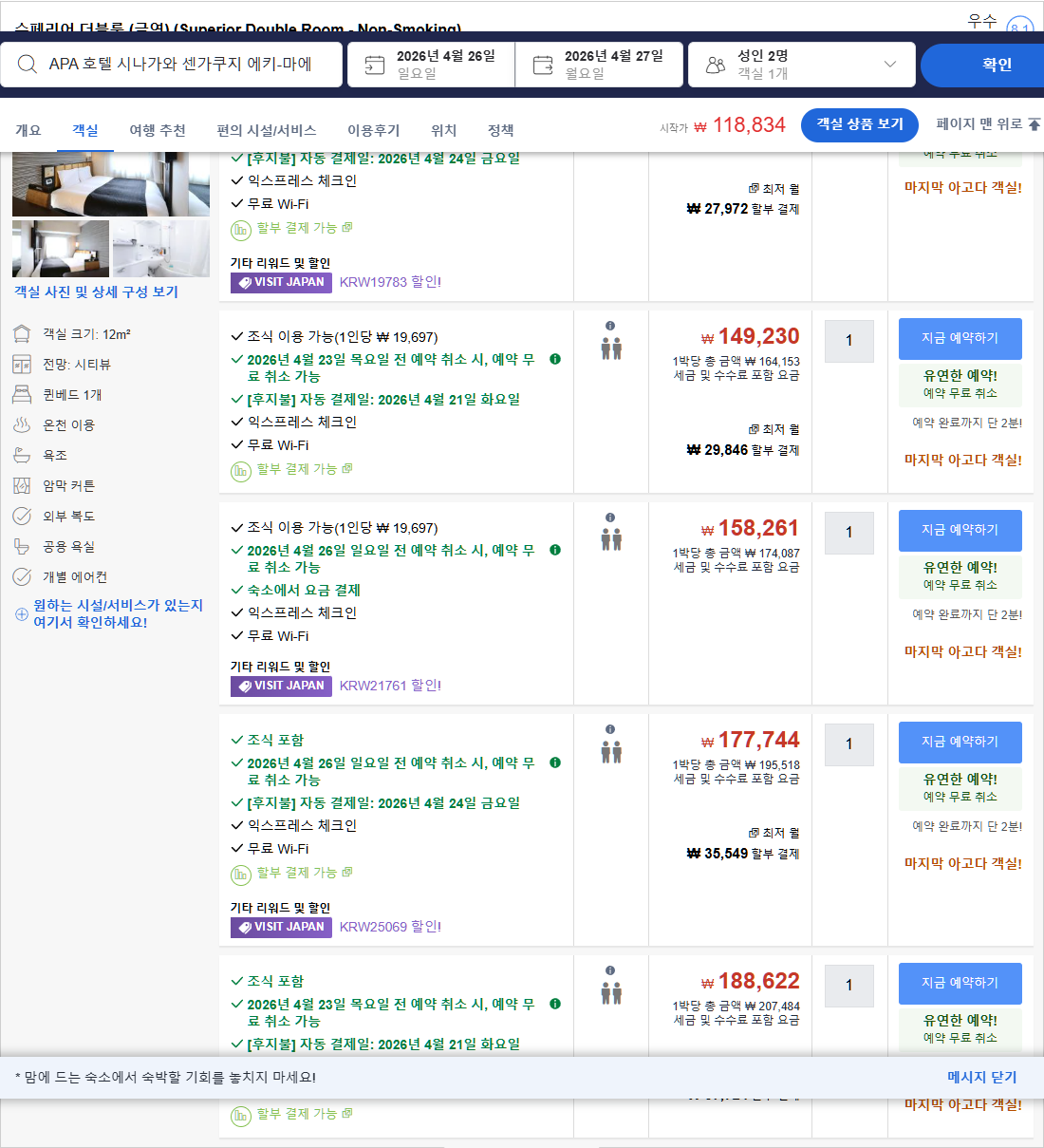
Task: Click the guests person icon in the search bar
Action: (x=715, y=64)
